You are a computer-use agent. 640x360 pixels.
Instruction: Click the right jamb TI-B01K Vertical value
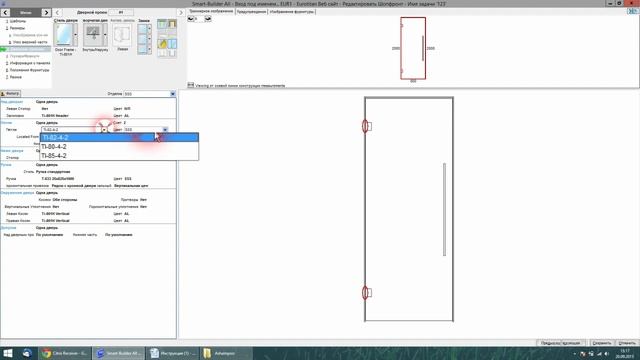pyautogui.click(x=56, y=221)
